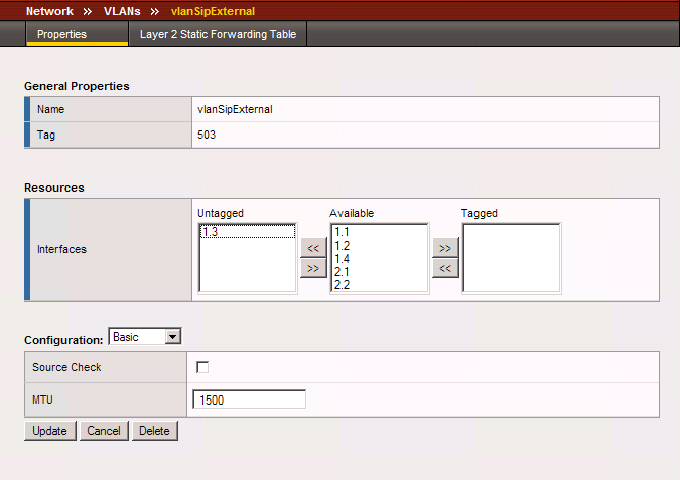Select interface 2.2 in Available list
The height and width of the screenshot is (480, 680).
click(x=342, y=284)
